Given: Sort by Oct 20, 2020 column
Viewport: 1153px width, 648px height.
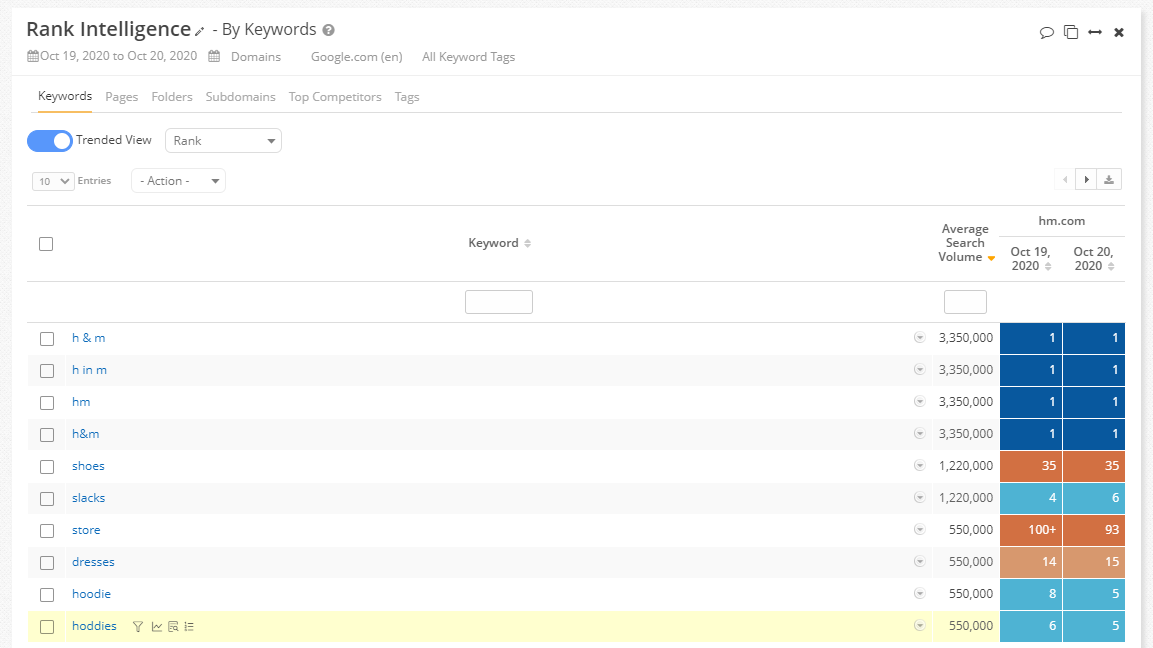Looking at the screenshot, I should pos(1111,266).
